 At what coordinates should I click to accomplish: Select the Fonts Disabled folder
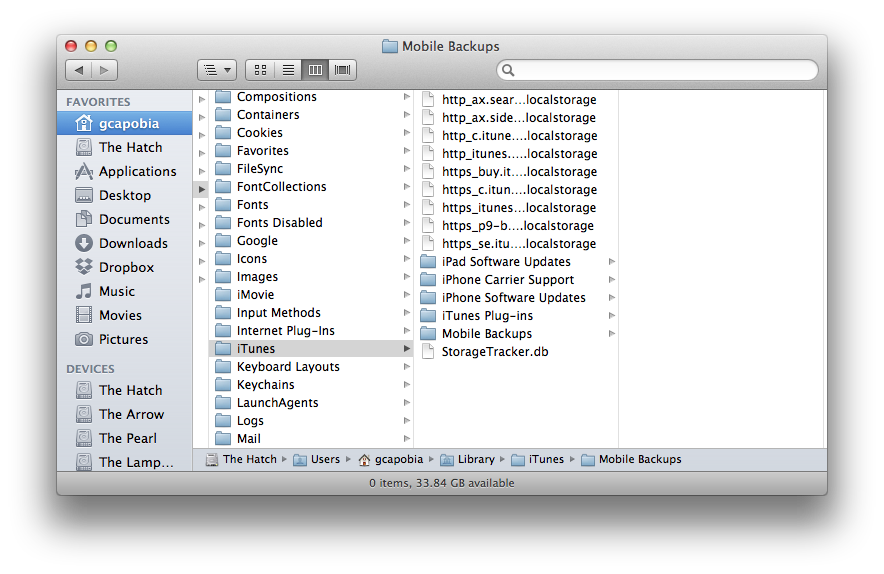[x=311, y=223]
